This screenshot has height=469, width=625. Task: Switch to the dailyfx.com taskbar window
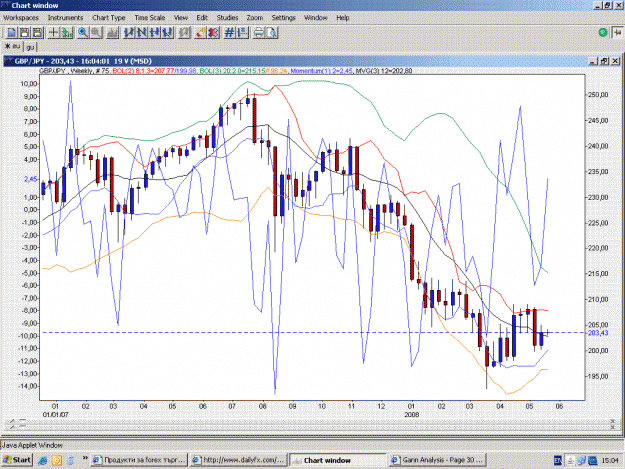click(x=238, y=460)
